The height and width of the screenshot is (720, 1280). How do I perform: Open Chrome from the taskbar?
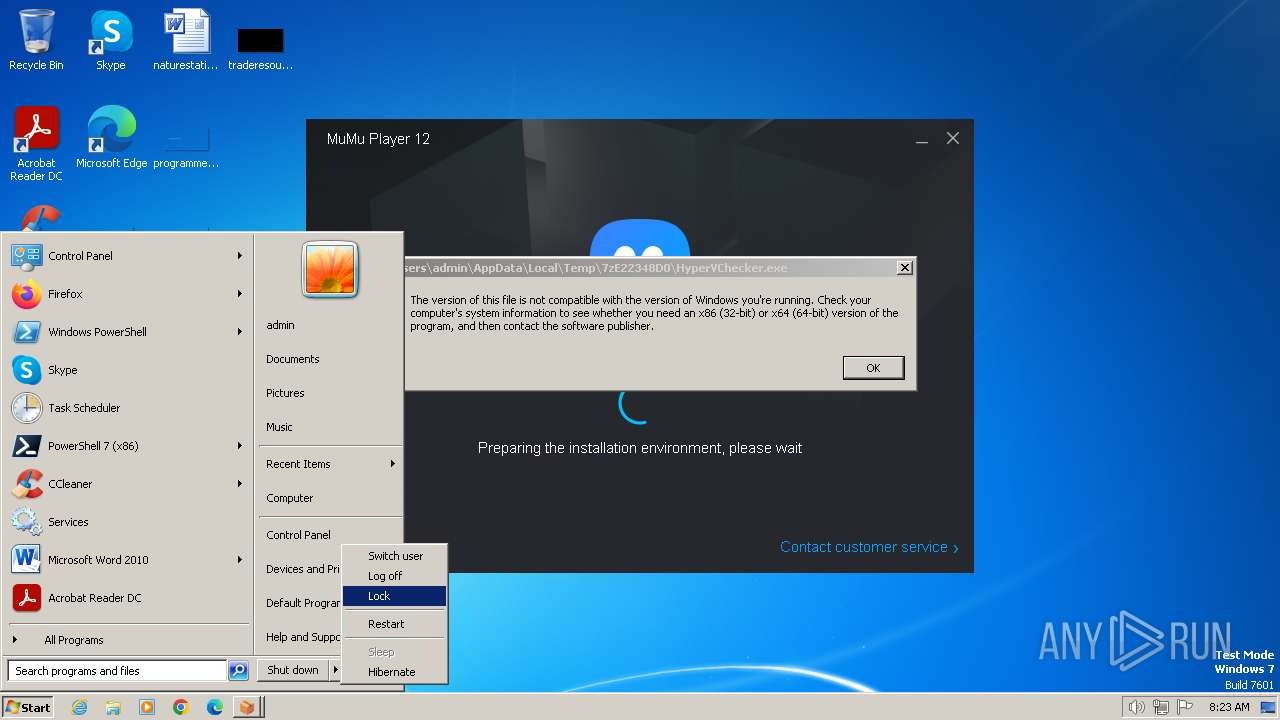coord(181,707)
